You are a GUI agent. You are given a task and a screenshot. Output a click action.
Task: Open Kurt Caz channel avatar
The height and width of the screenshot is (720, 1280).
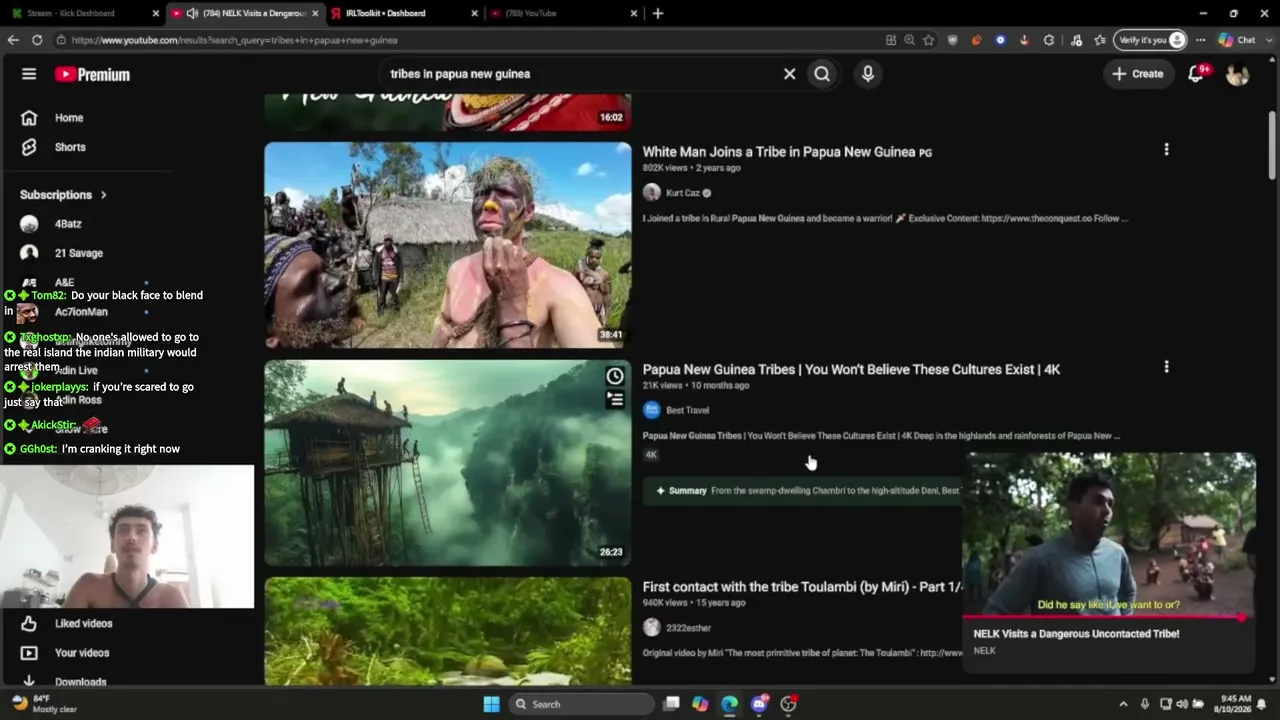(652, 193)
